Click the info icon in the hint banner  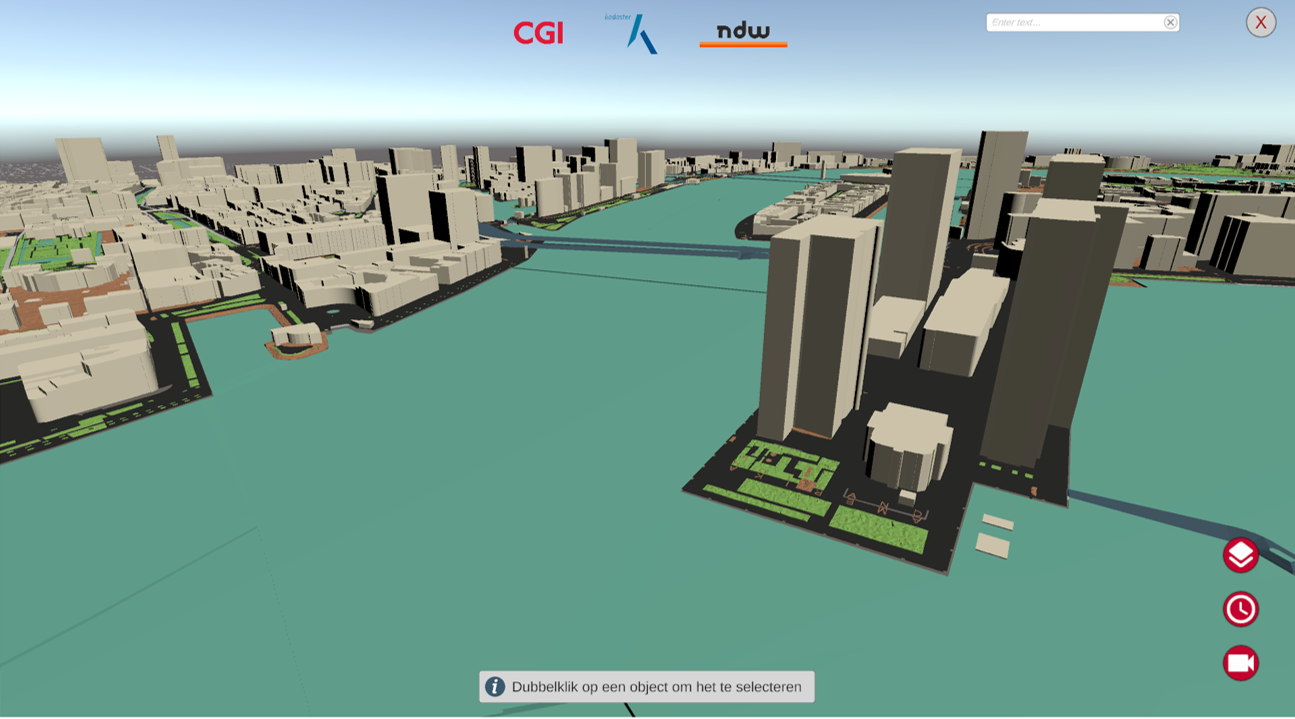tap(495, 687)
